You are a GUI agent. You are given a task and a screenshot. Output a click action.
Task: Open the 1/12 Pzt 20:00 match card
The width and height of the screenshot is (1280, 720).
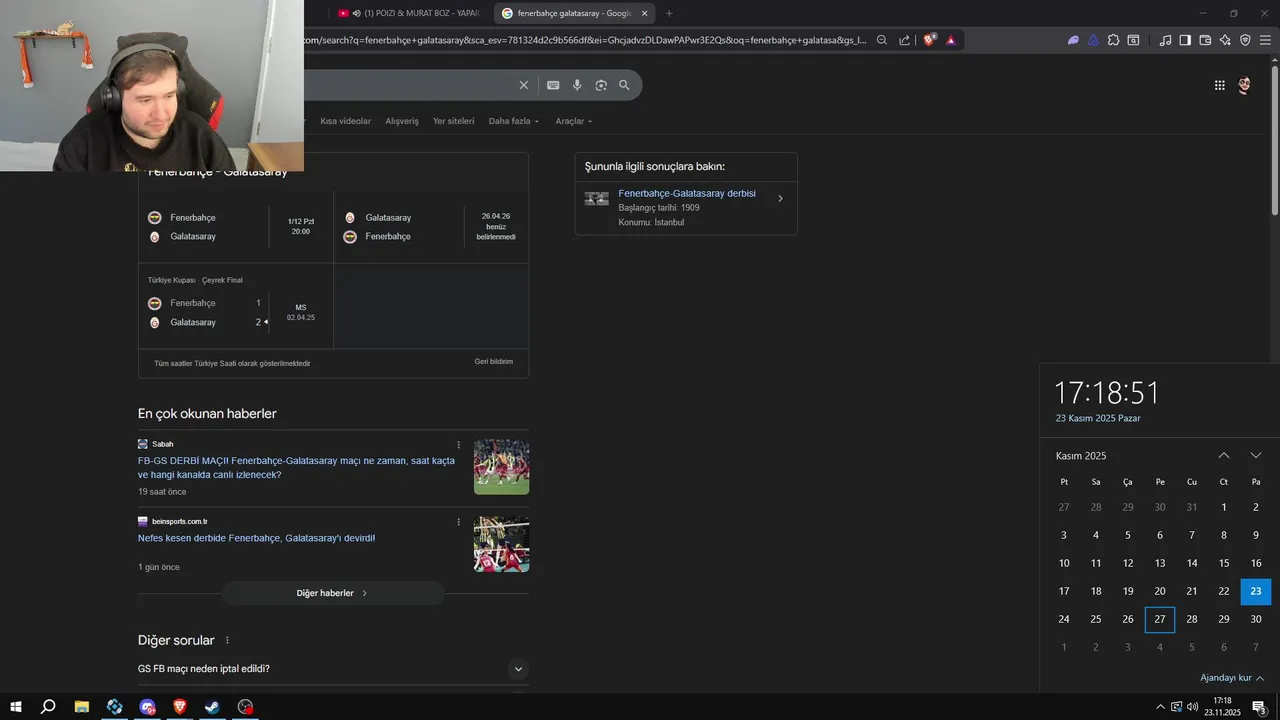click(236, 227)
